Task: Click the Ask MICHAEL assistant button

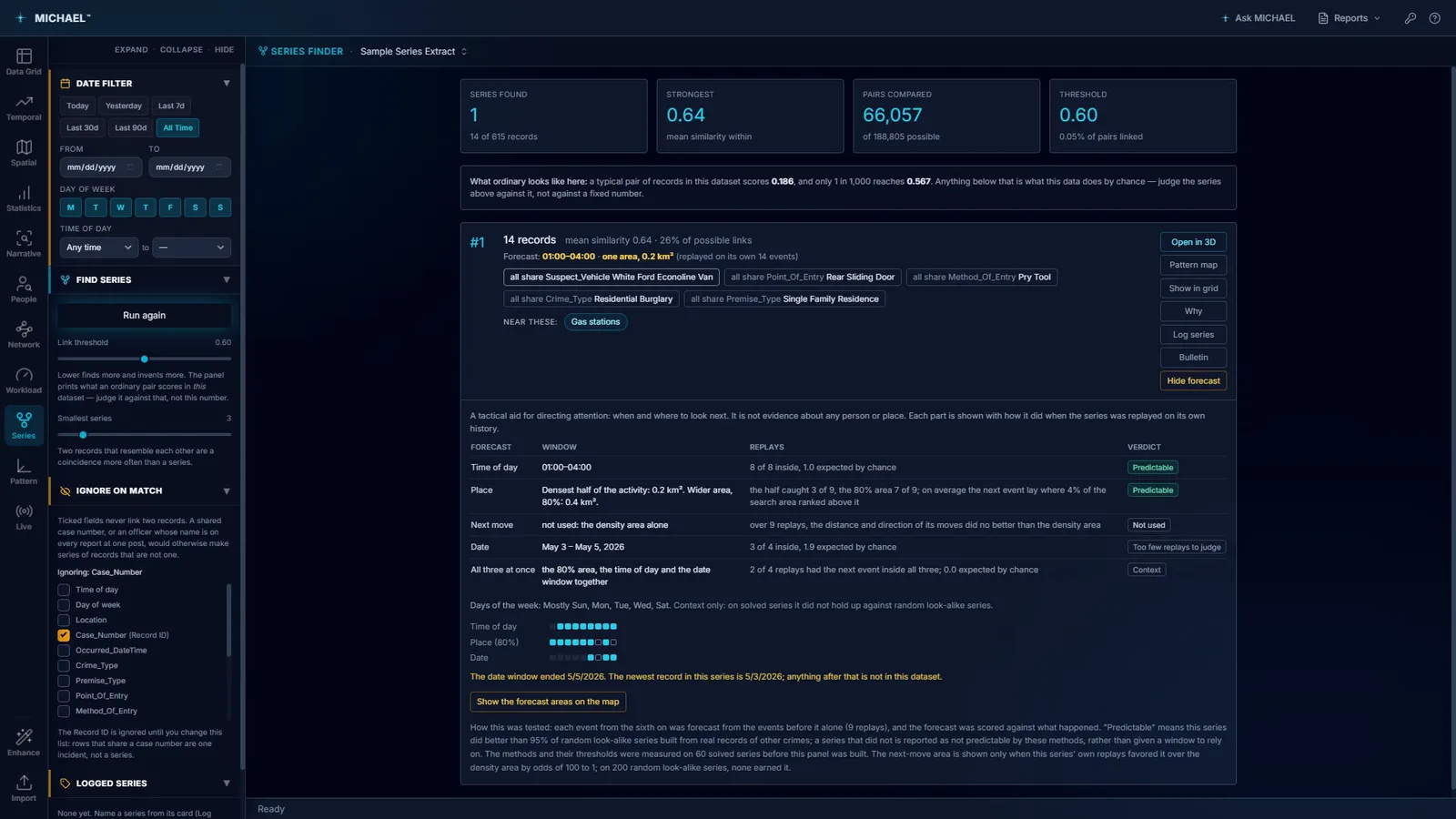Action: 1258,18
